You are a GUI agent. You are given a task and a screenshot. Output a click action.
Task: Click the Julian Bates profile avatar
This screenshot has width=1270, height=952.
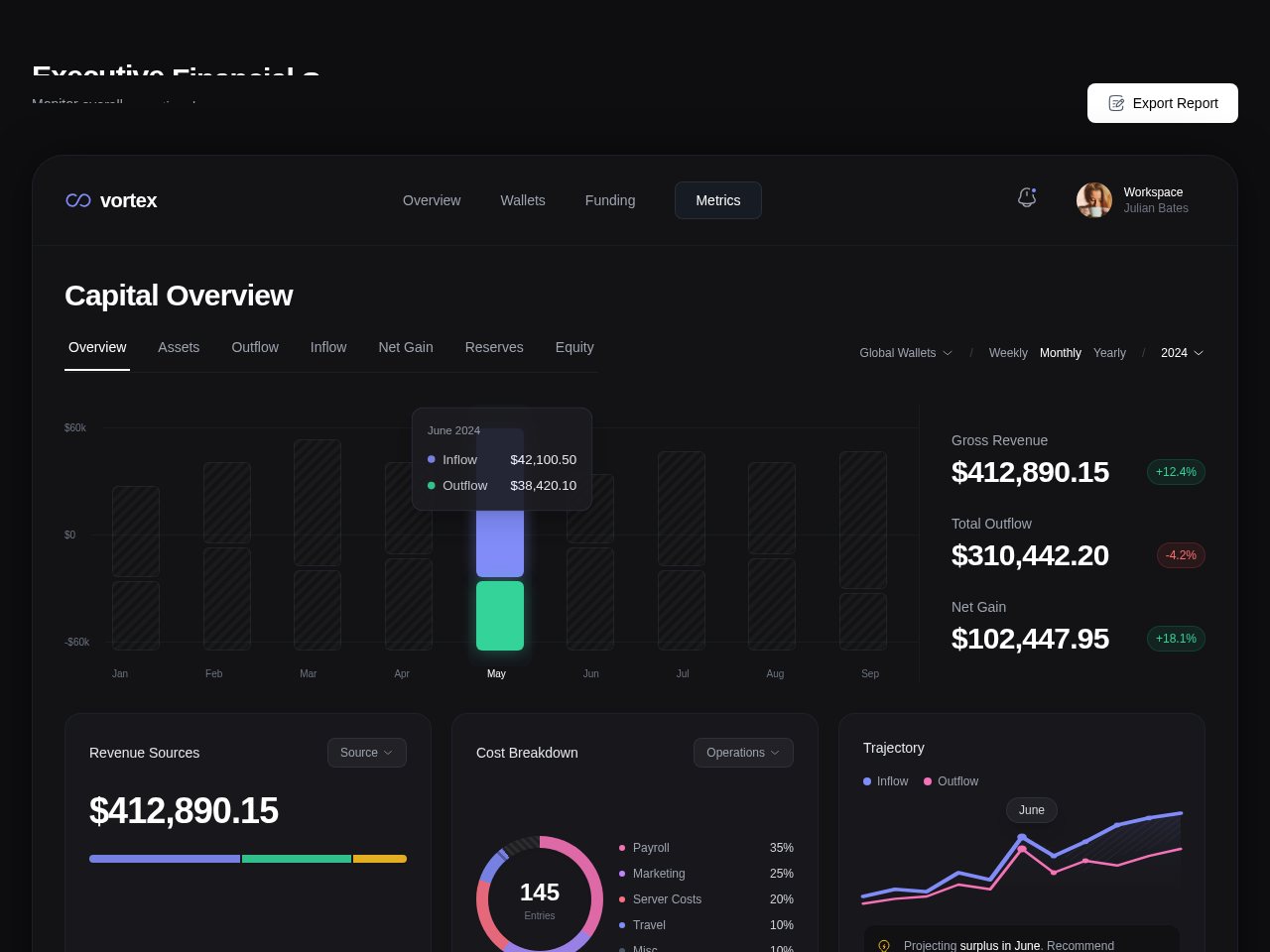point(1094,200)
